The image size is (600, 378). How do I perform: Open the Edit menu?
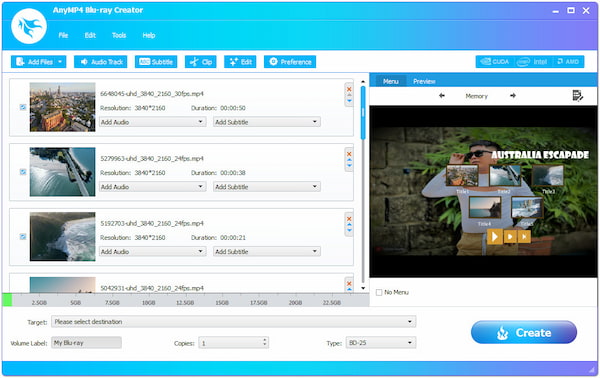(90, 35)
